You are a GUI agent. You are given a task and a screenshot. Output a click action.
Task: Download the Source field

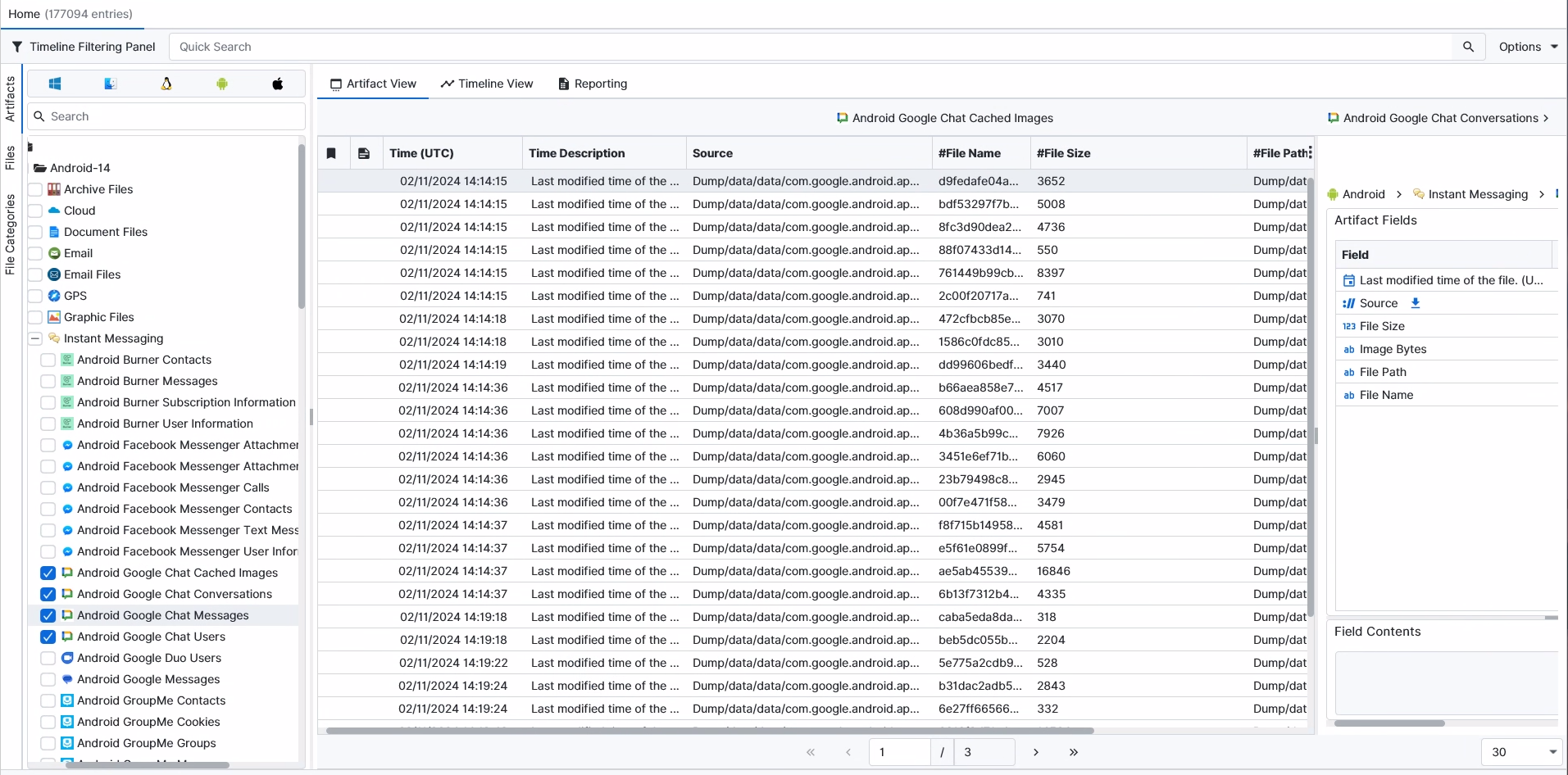click(x=1415, y=303)
